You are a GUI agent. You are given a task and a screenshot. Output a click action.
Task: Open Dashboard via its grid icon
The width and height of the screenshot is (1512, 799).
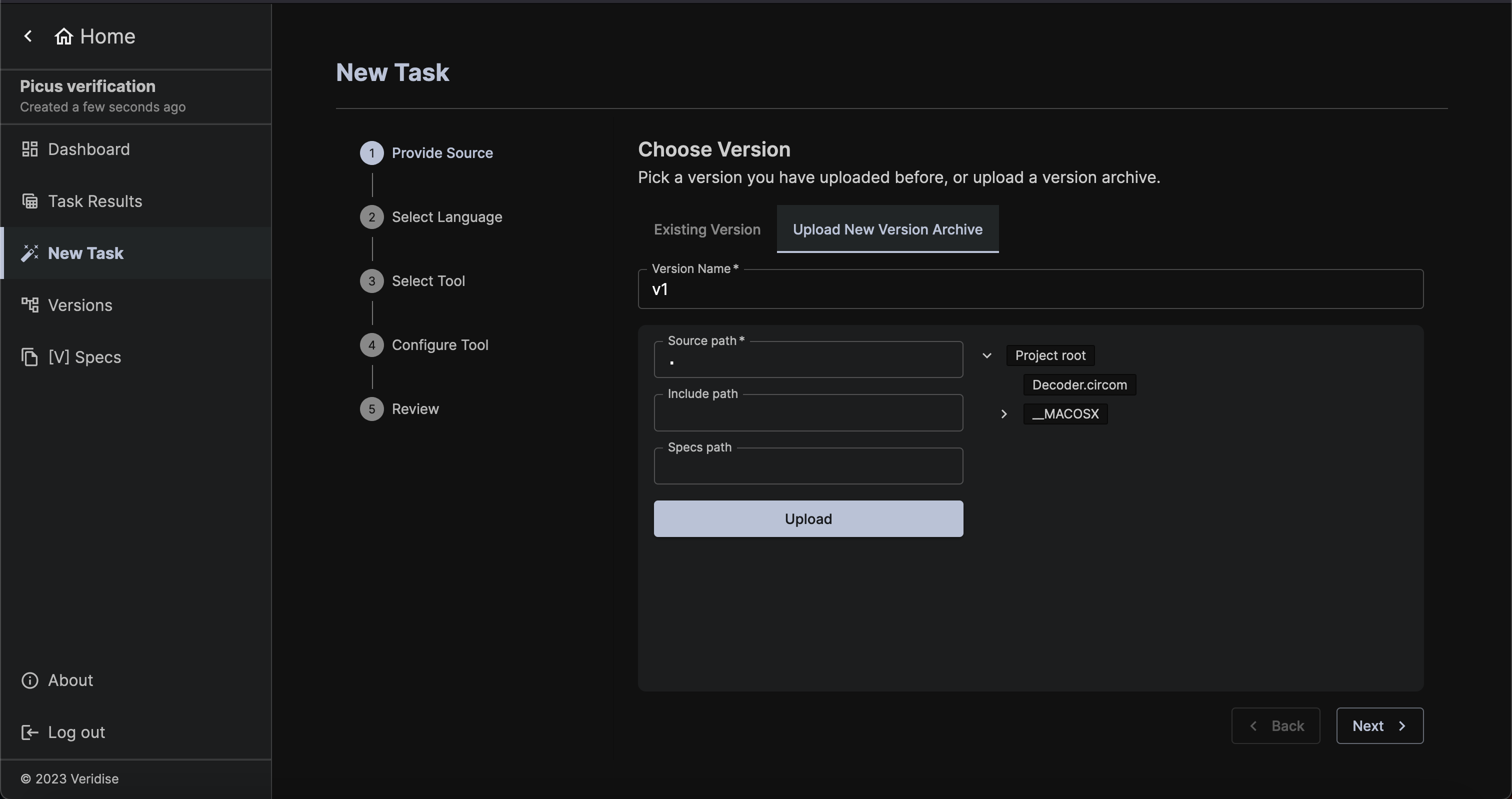click(x=30, y=149)
